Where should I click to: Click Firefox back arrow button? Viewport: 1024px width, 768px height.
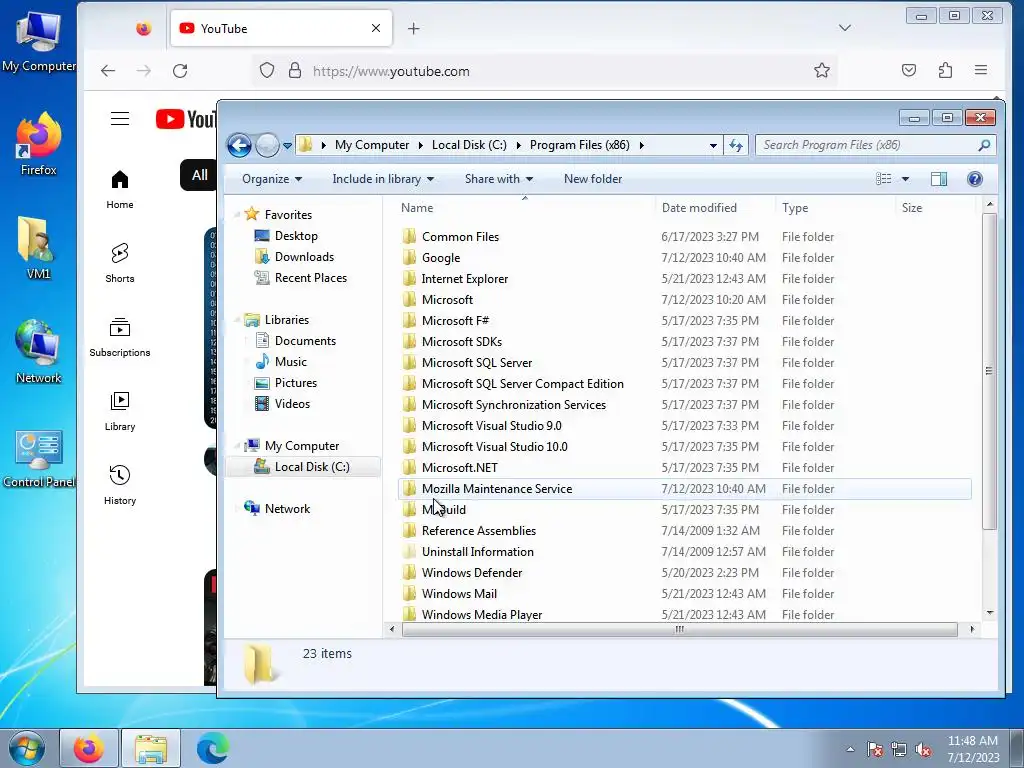[108, 71]
